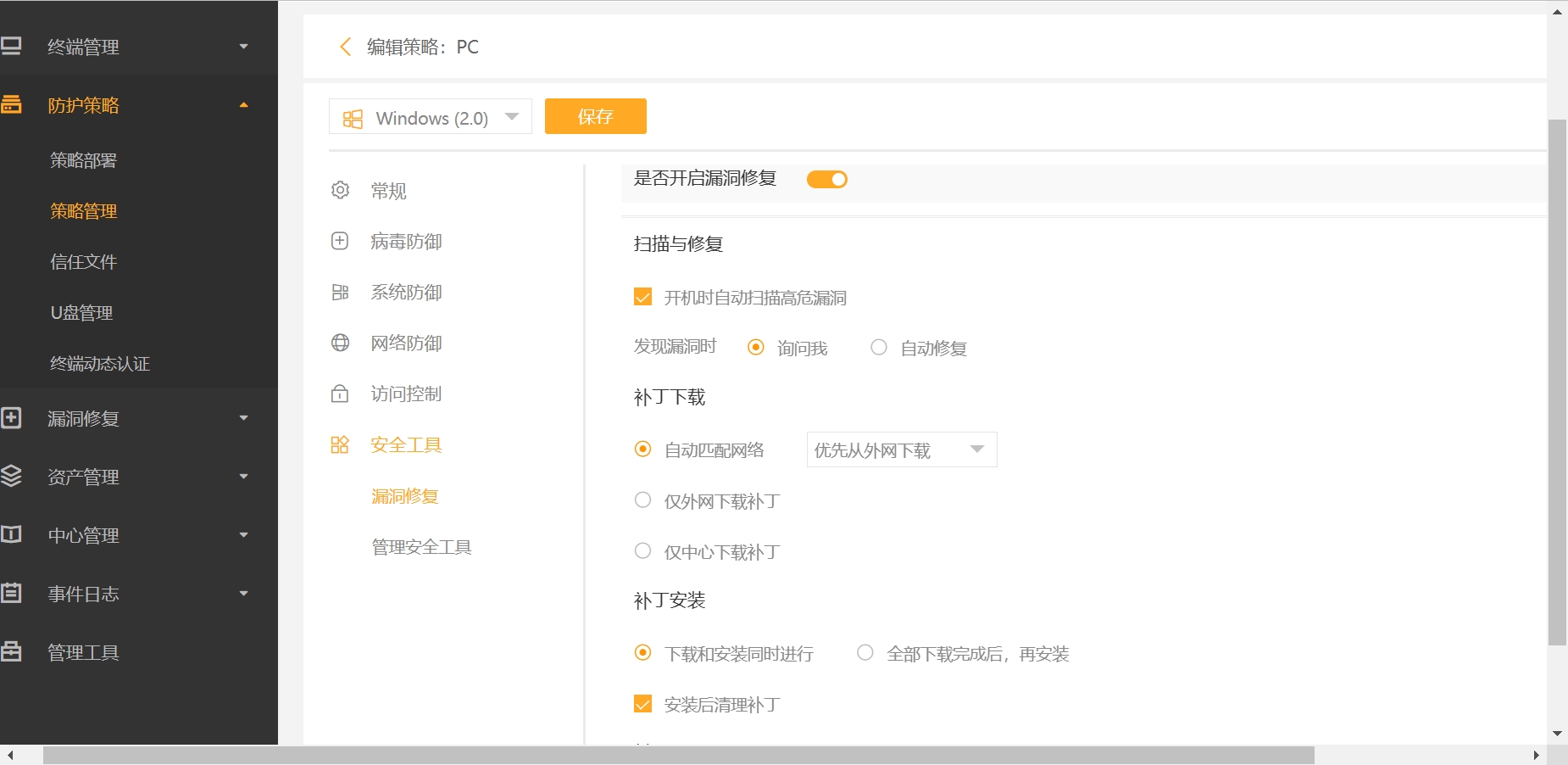Uncheck 开机时自动扫描高危漏洞 checkbox
1568x765 pixels.
(643, 297)
